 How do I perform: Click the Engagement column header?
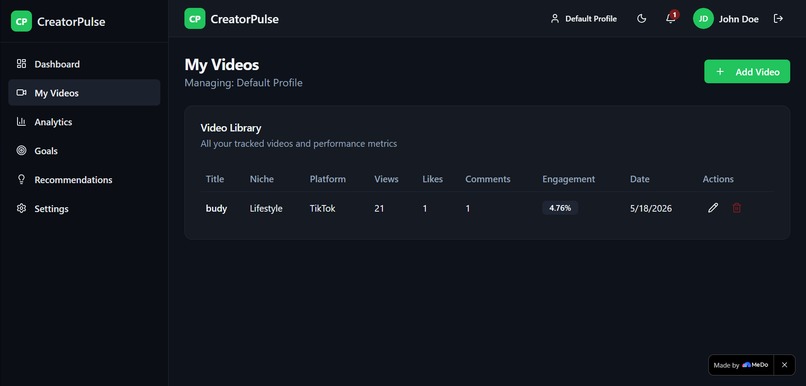(x=569, y=179)
